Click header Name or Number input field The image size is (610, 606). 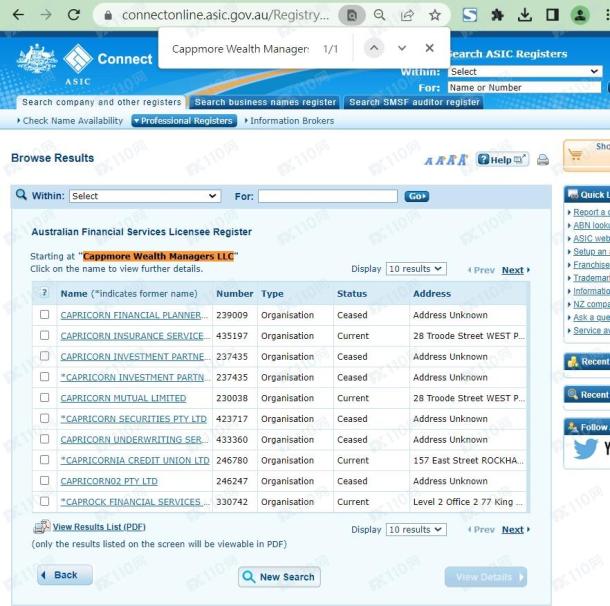[x=524, y=88]
